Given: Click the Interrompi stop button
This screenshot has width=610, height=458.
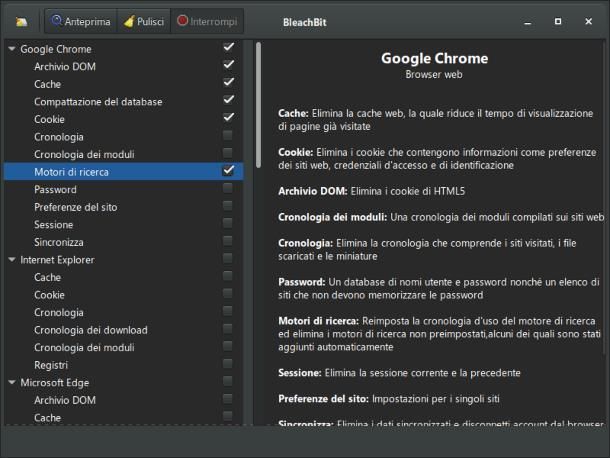Looking at the screenshot, I should pyautogui.click(x=207, y=21).
